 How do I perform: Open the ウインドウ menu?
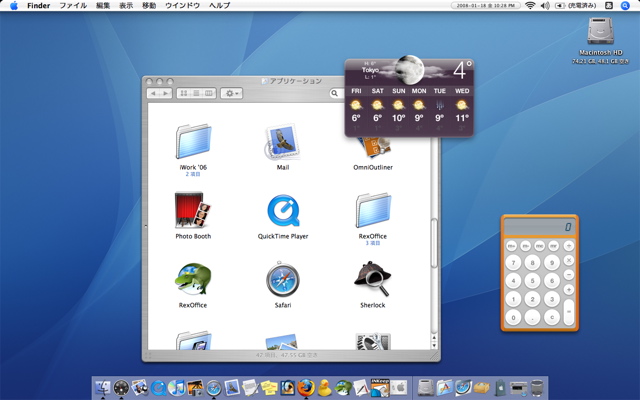point(182,5)
